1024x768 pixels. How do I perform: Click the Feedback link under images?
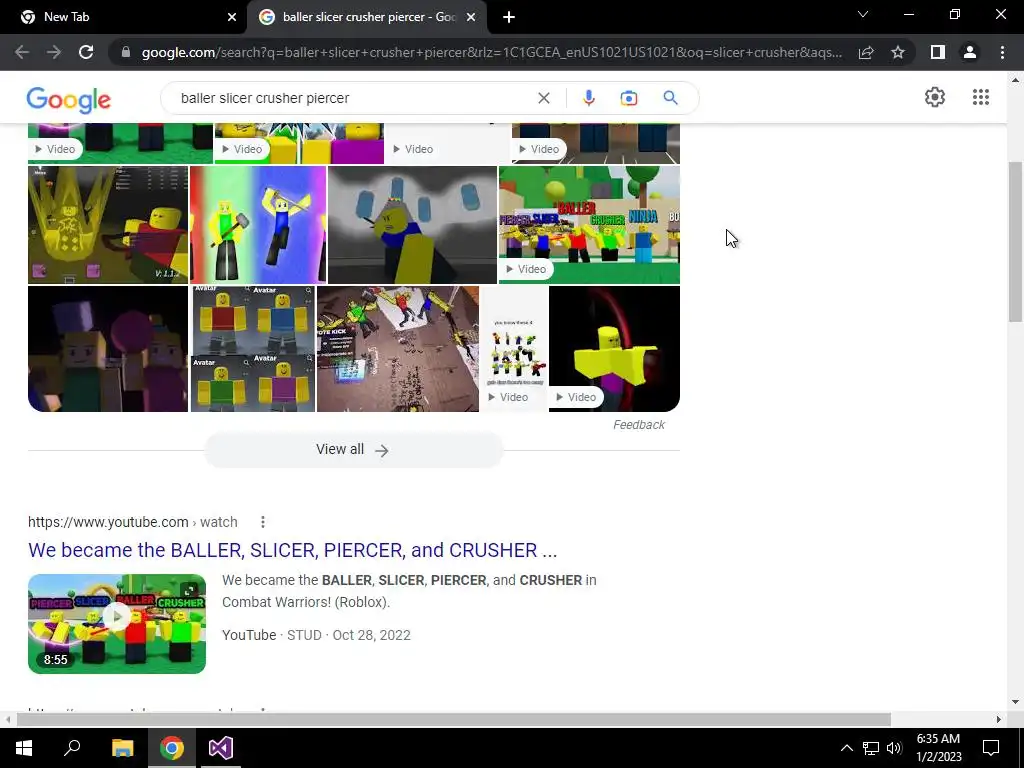point(639,424)
